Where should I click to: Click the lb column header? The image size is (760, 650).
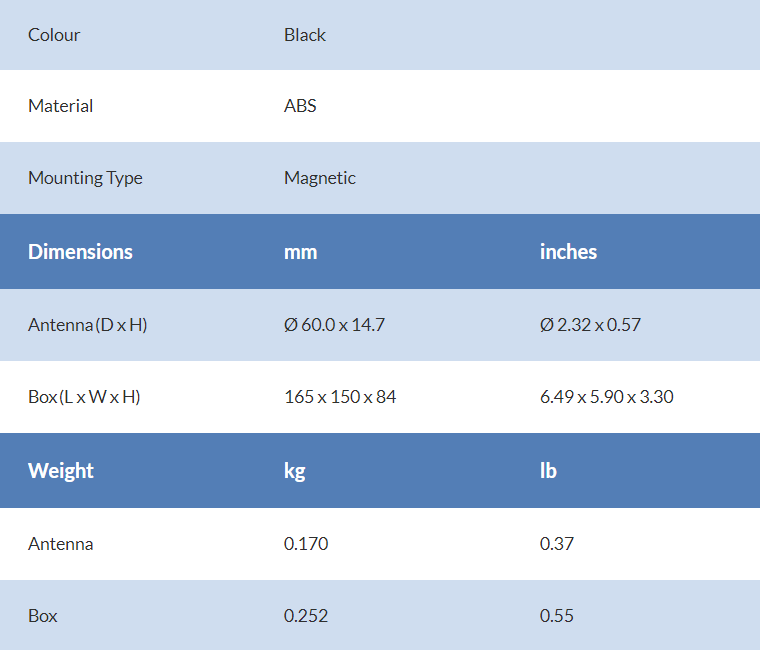[x=548, y=471]
